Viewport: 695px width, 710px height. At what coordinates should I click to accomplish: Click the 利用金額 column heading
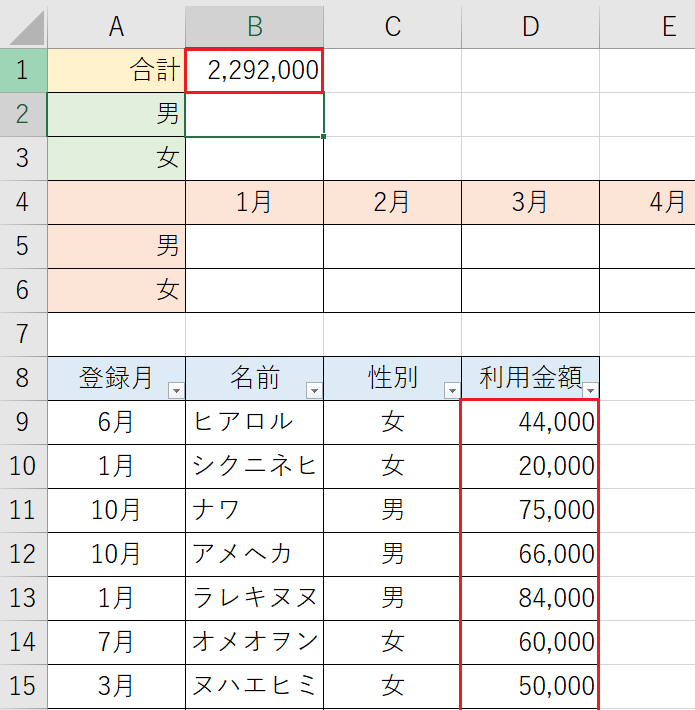point(531,378)
